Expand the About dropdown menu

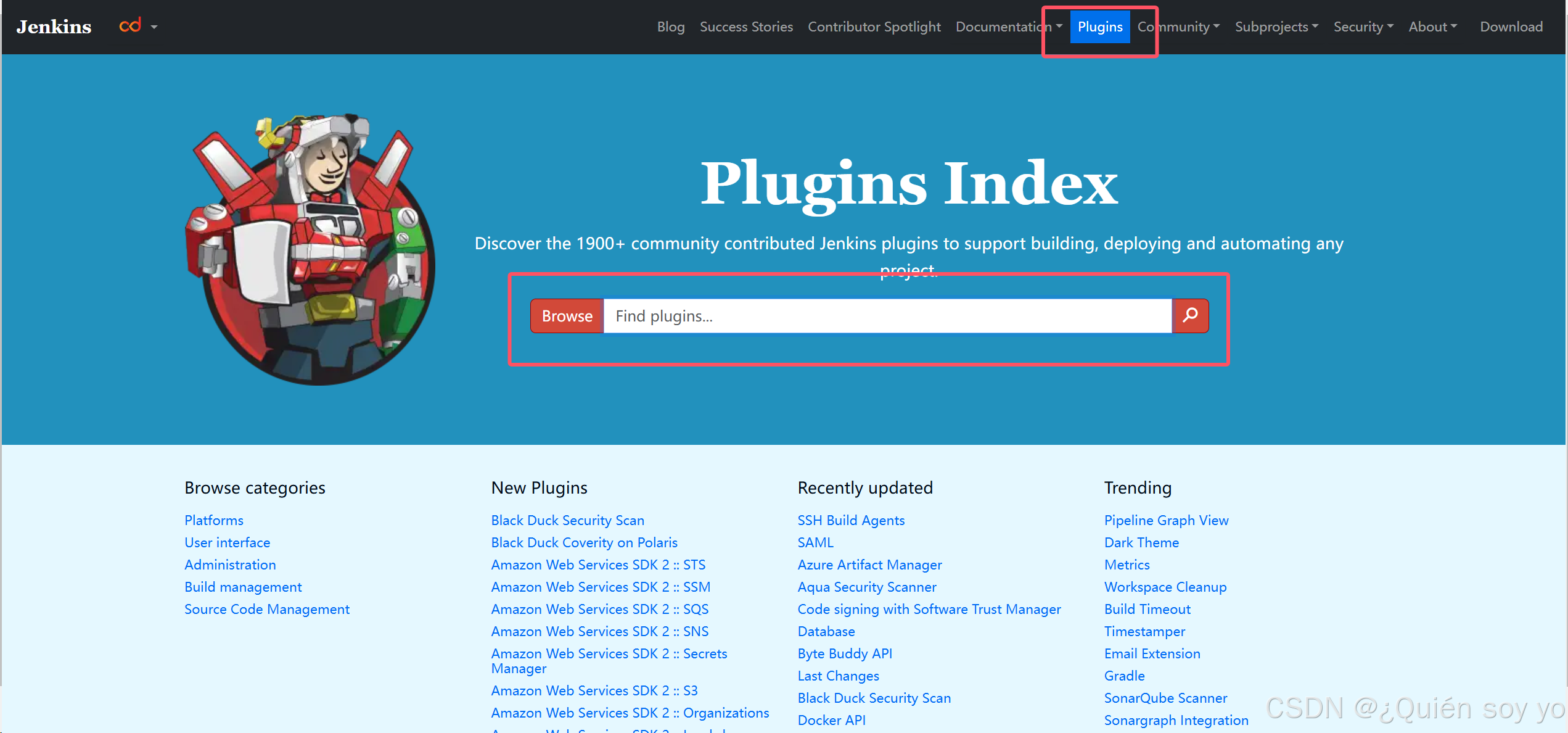[x=1432, y=27]
